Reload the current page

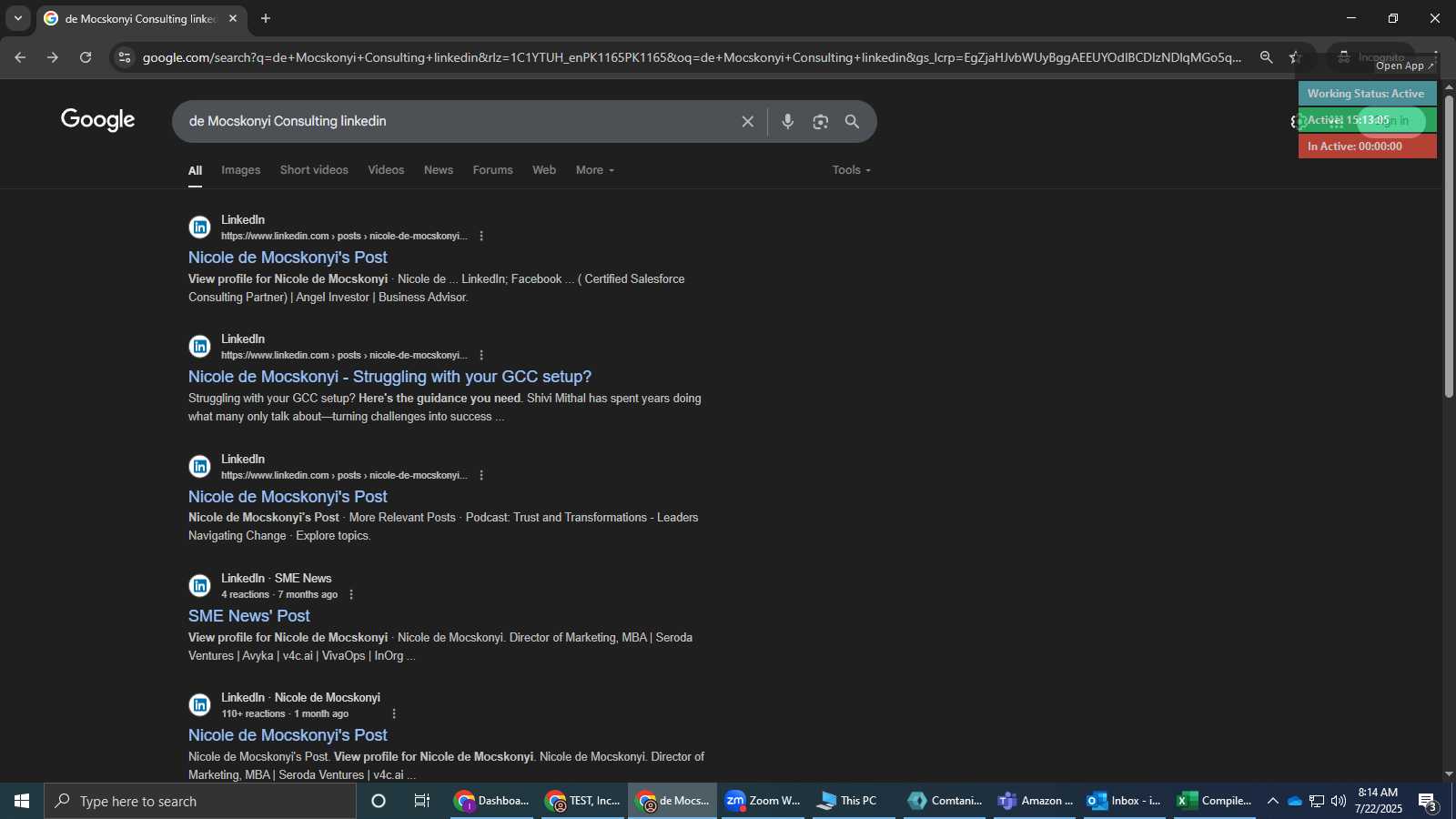[x=86, y=57]
